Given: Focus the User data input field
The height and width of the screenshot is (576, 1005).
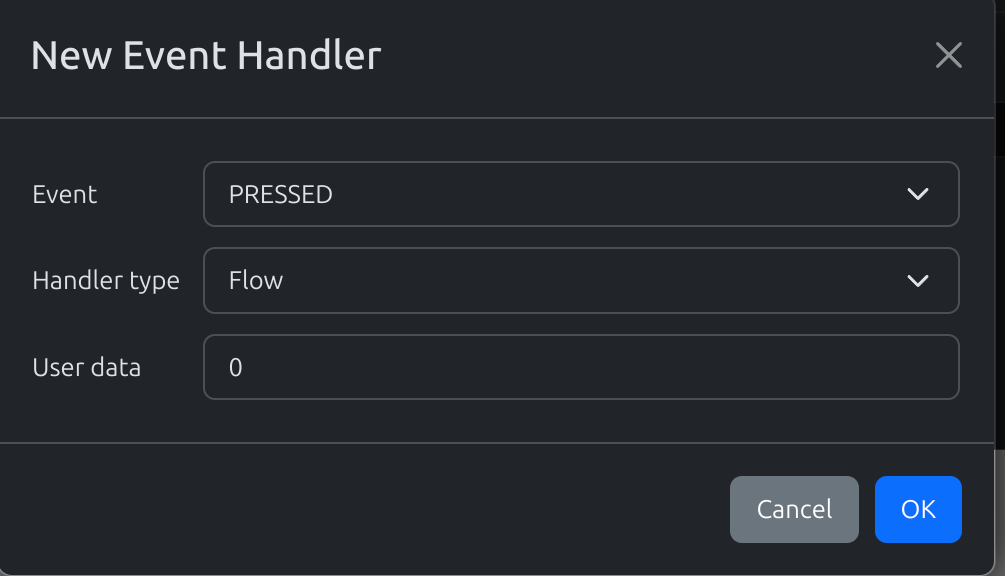Looking at the screenshot, I should [580, 367].
